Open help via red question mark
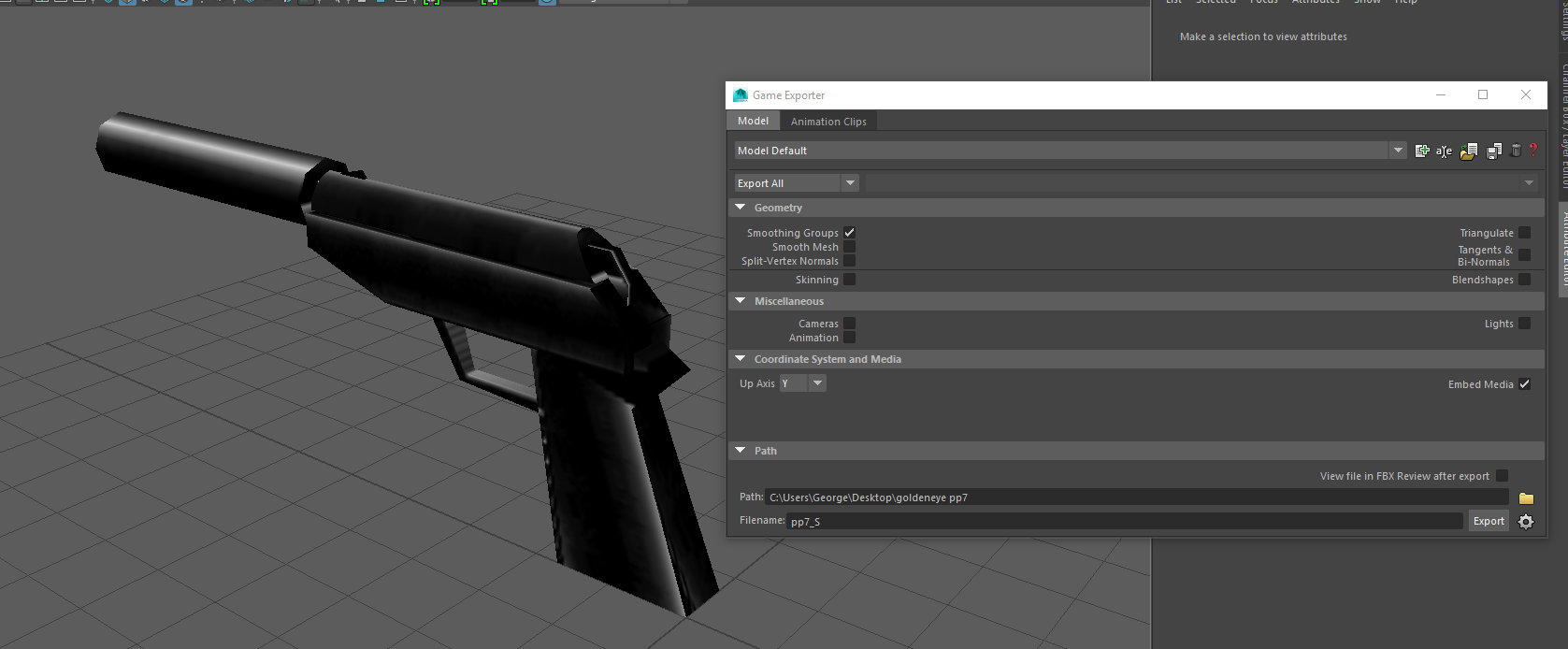 [1533, 150]
